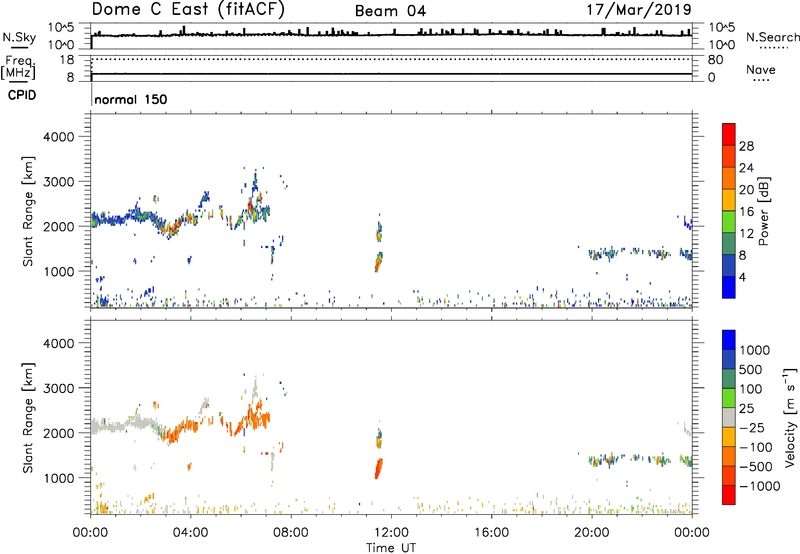This screenshot has height=554, width=800.
Task: Click the "CPID" row label
Action: (22, 95)
